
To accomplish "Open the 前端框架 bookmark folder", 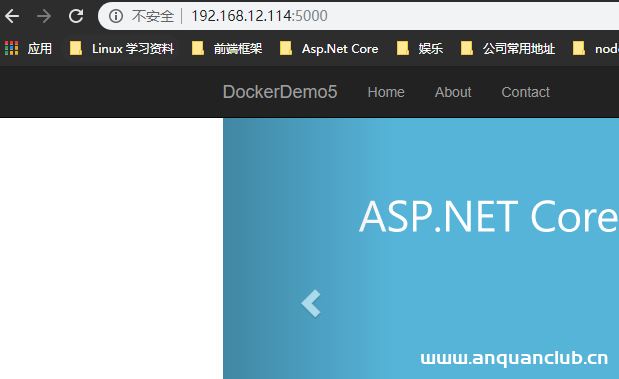I will coord(227,49).
